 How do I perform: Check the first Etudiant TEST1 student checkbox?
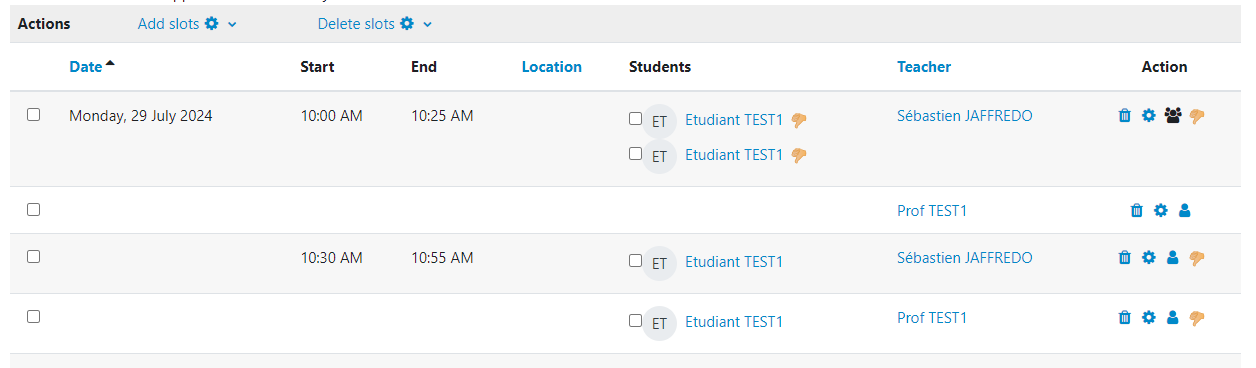pos(635,118)
